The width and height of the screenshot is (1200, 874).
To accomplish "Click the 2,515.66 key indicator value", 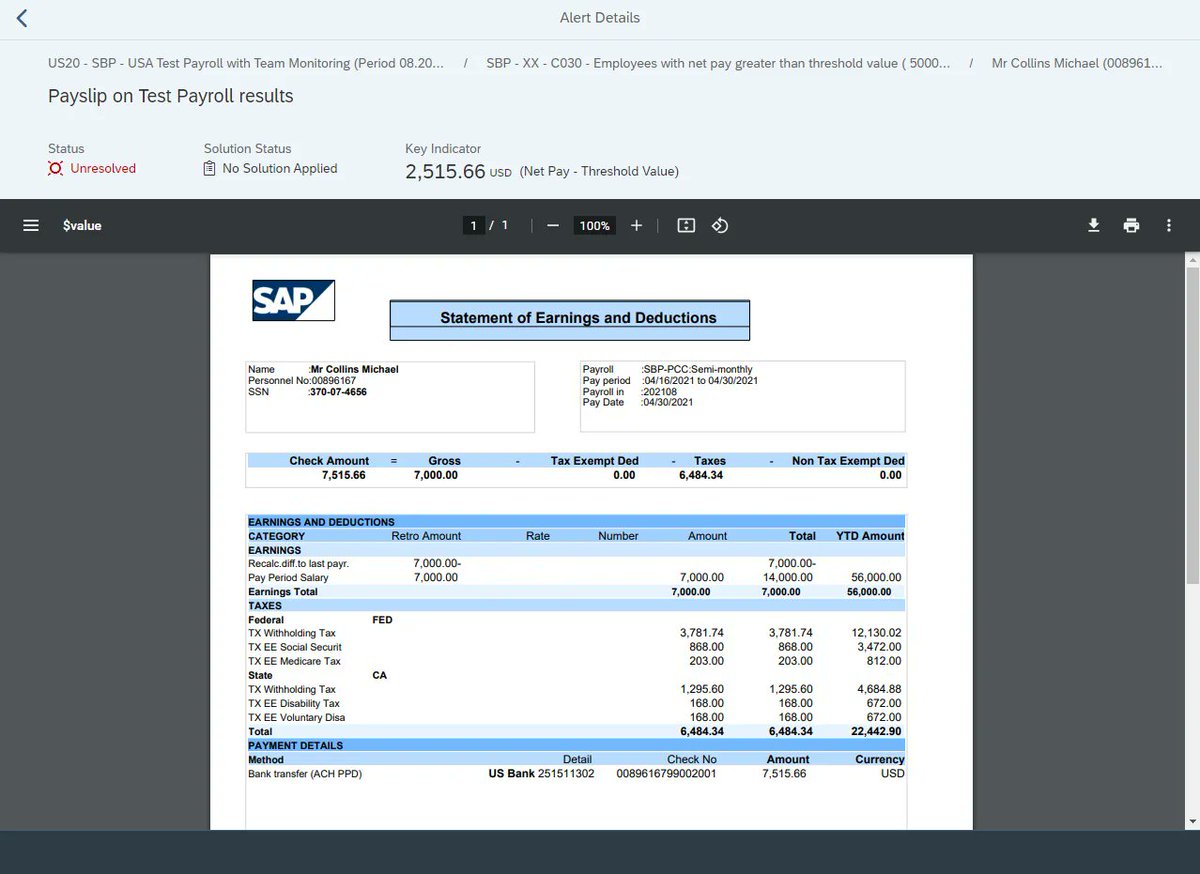I will pyautogui.click(x=445, y=171).
